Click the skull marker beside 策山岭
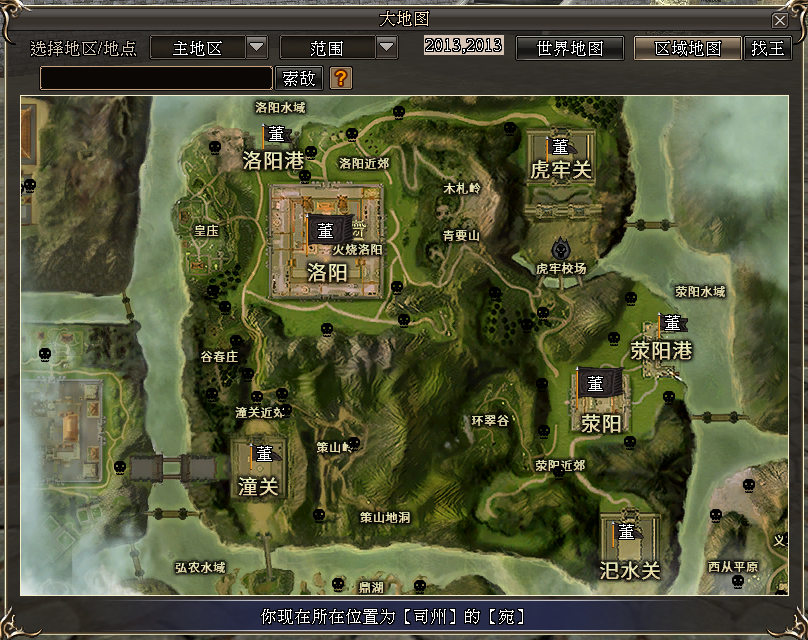This screenshot has height=640, width=808. (354, 443)
